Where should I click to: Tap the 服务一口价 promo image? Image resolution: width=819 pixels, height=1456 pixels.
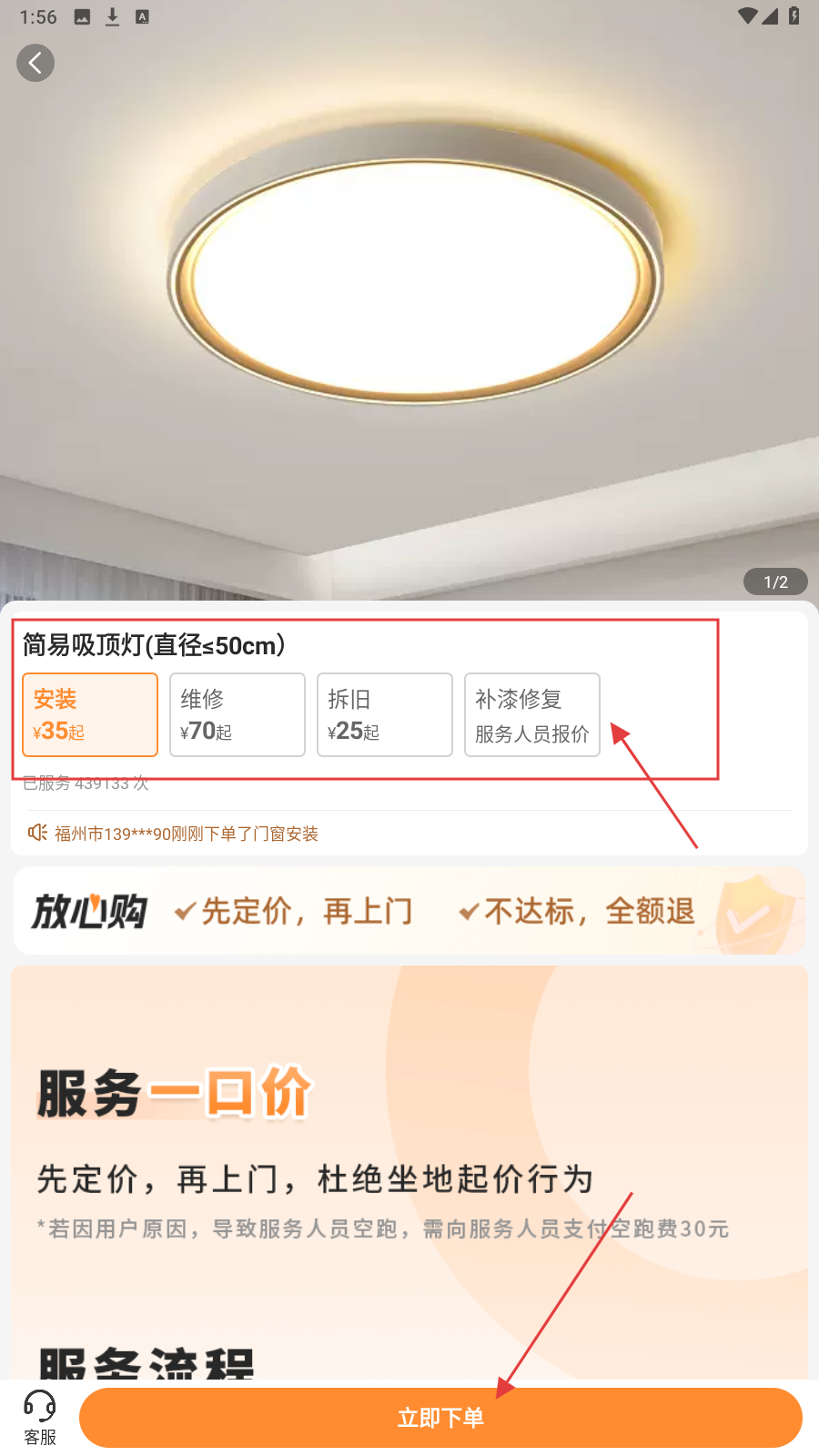(x=409, y=1172)
